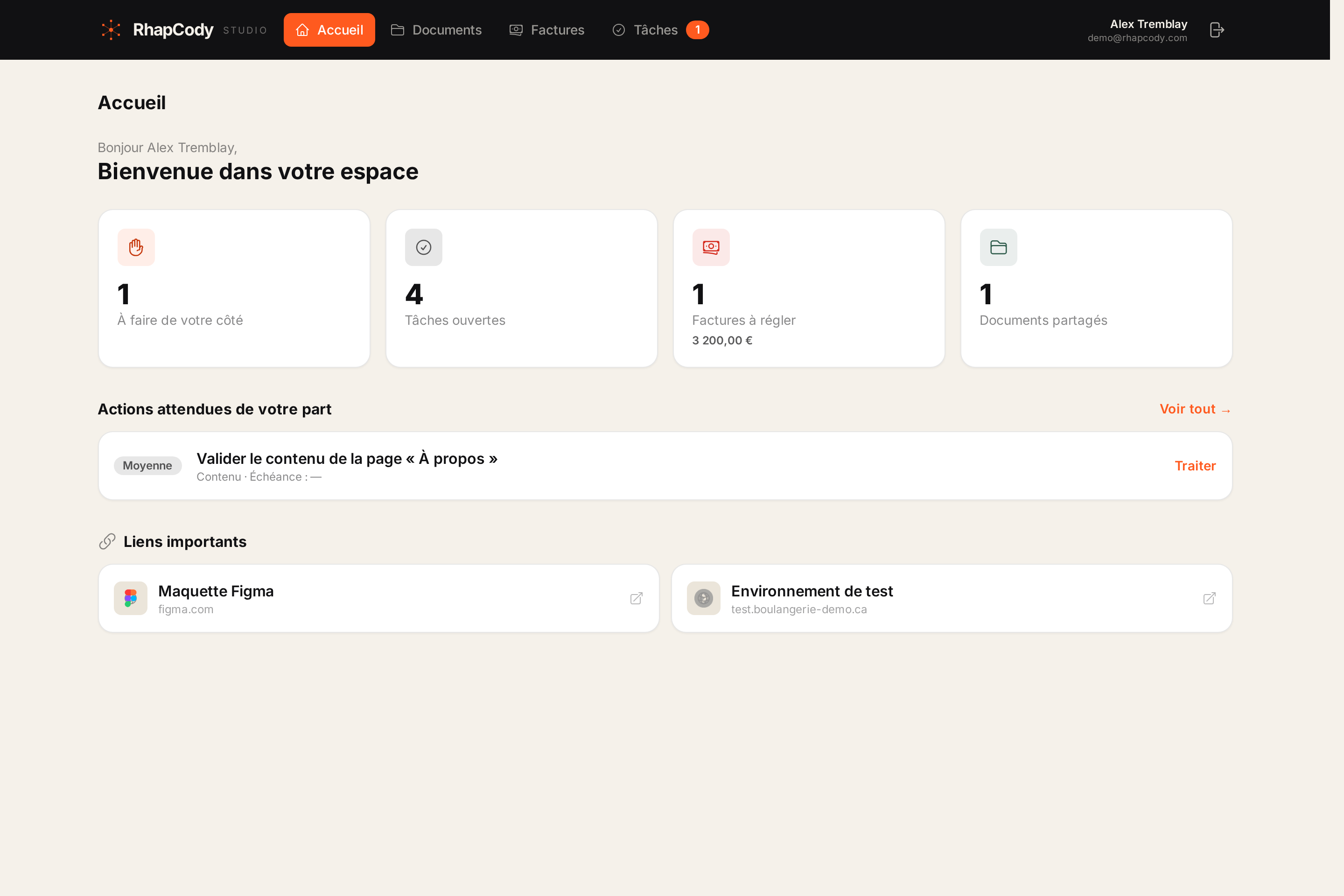Click the raised hand icon on first card
1344x896 pixels.
click(136, 247)
